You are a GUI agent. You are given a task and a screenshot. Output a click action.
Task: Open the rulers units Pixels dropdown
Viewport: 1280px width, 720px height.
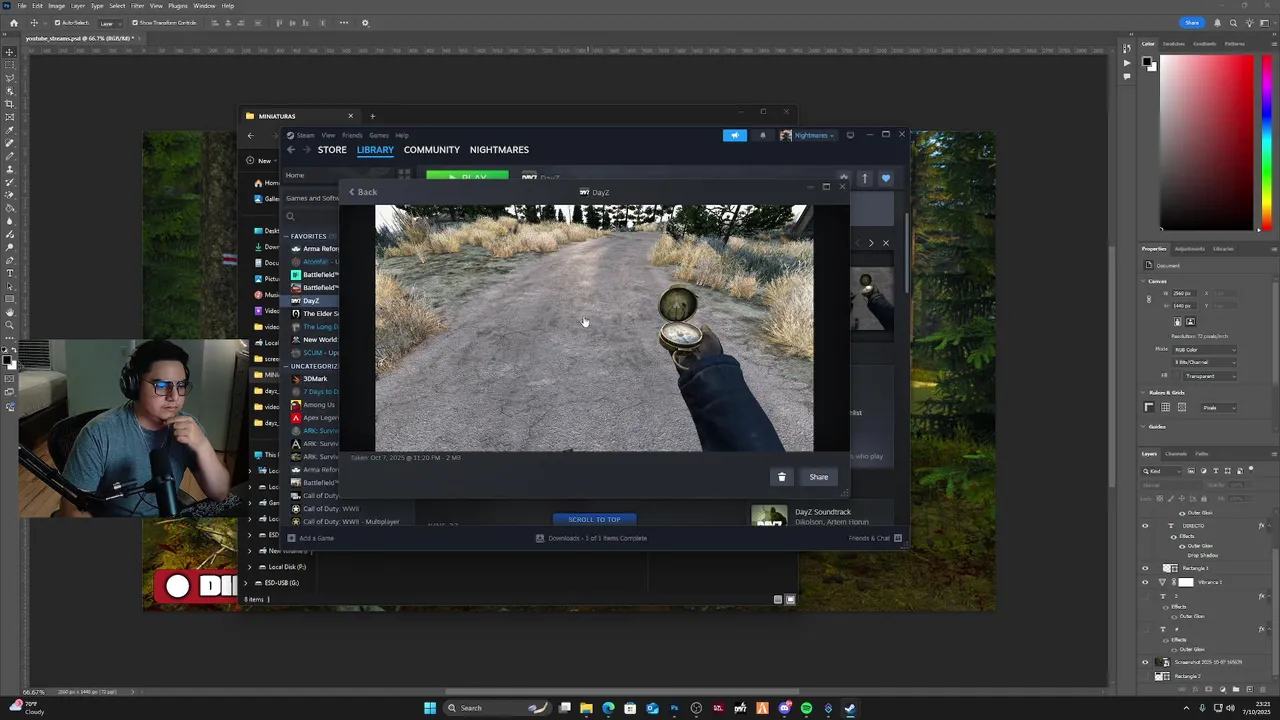[x=1219, y=408]
